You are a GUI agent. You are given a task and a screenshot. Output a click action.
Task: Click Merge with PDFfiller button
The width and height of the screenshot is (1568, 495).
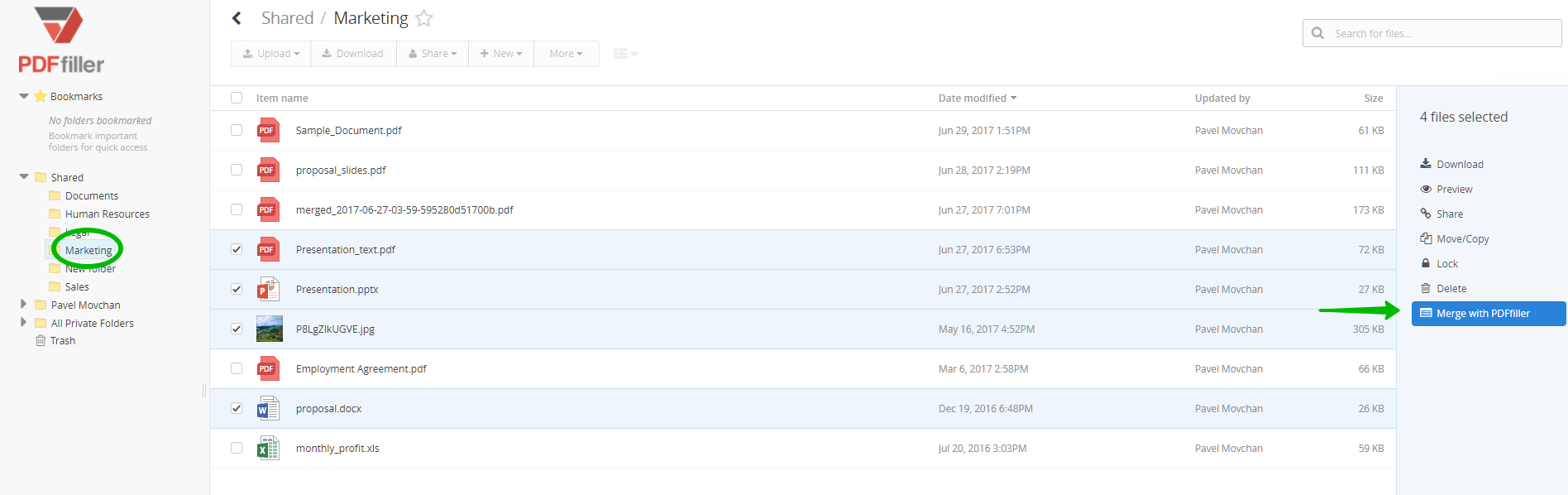(x=1489, y=314)
